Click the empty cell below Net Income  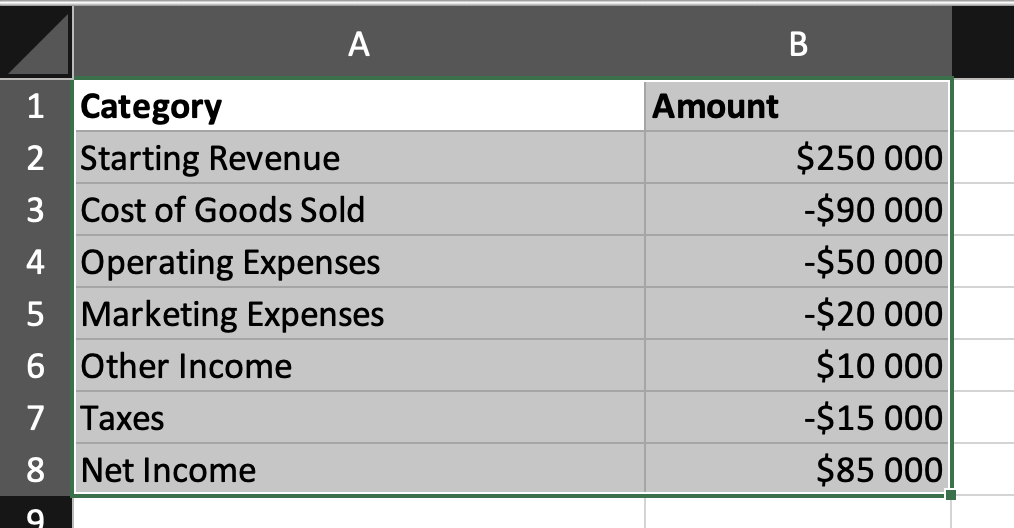click(359, 514)
